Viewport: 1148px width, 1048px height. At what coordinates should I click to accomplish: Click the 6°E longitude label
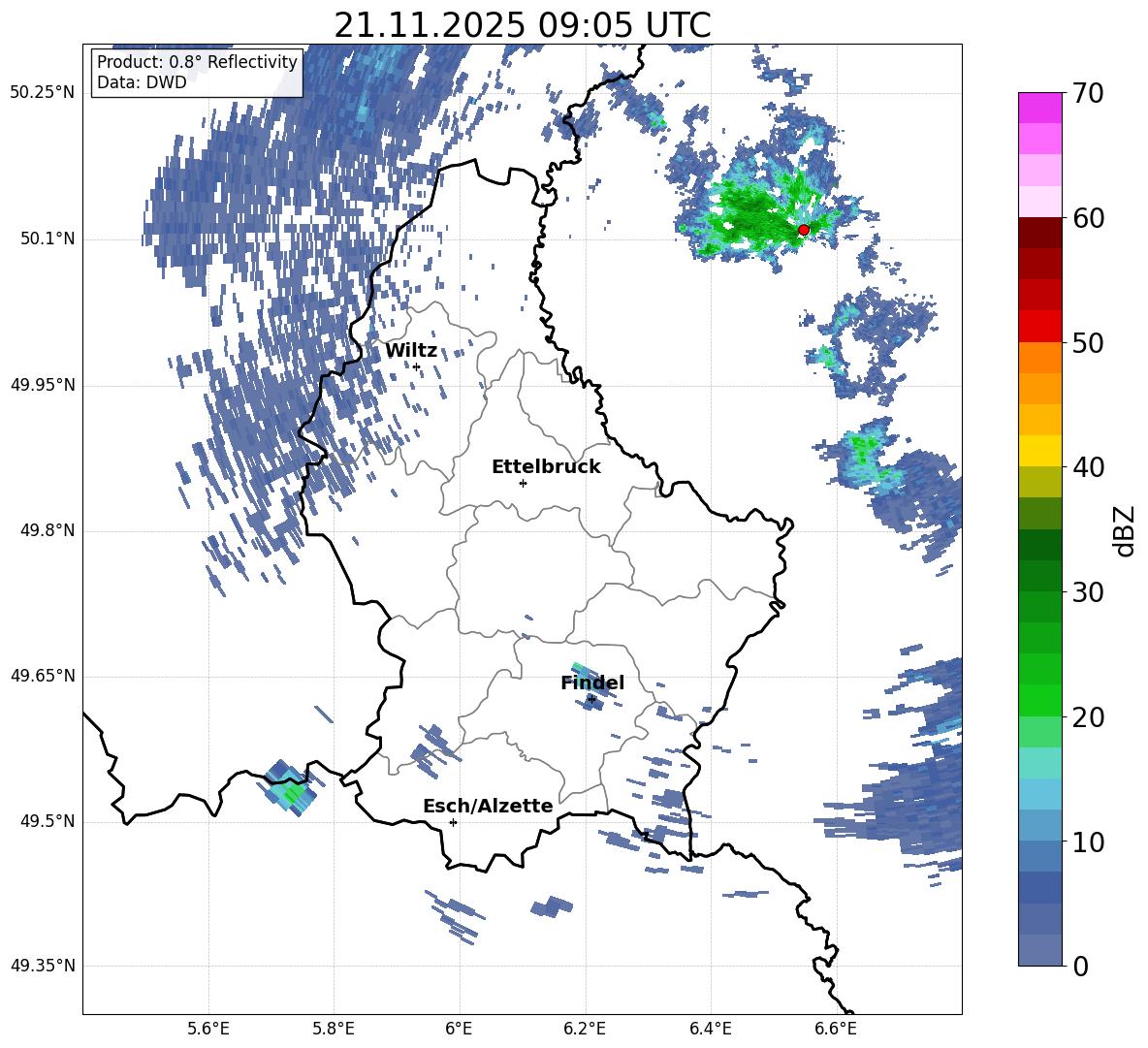pos(459,1029)
